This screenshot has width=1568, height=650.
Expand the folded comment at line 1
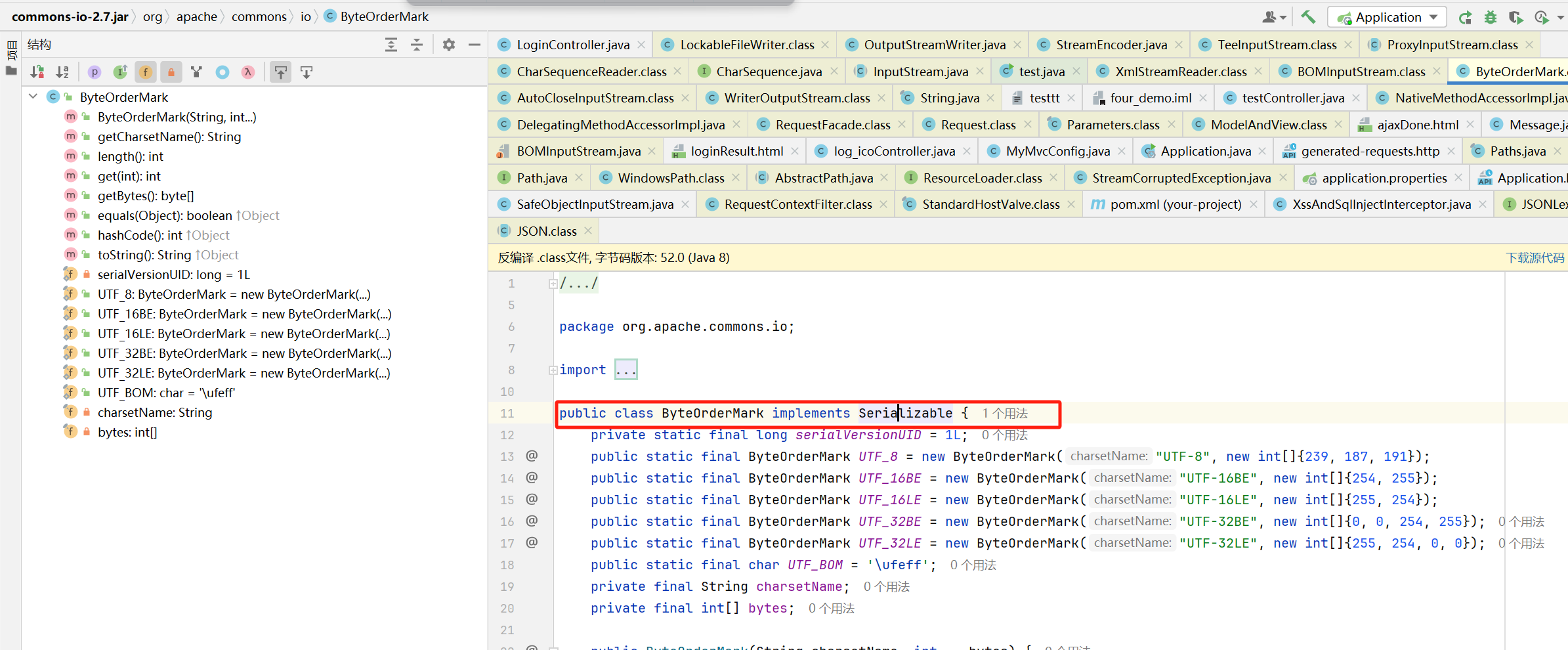(553, 284)
